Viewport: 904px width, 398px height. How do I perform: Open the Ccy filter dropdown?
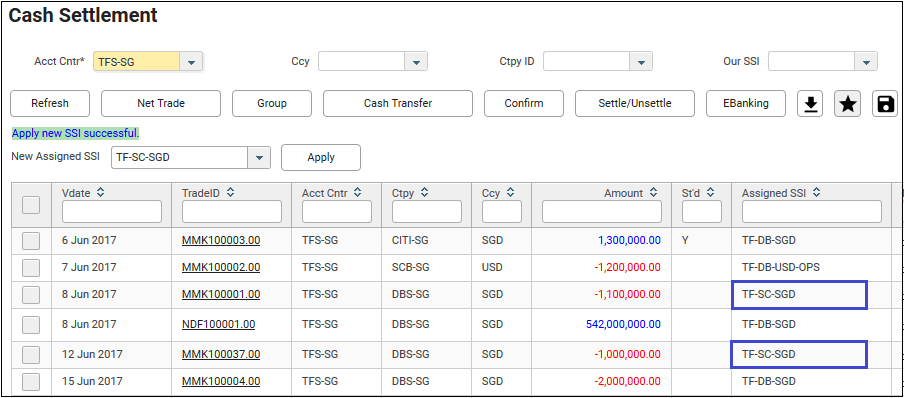[416, 61]
